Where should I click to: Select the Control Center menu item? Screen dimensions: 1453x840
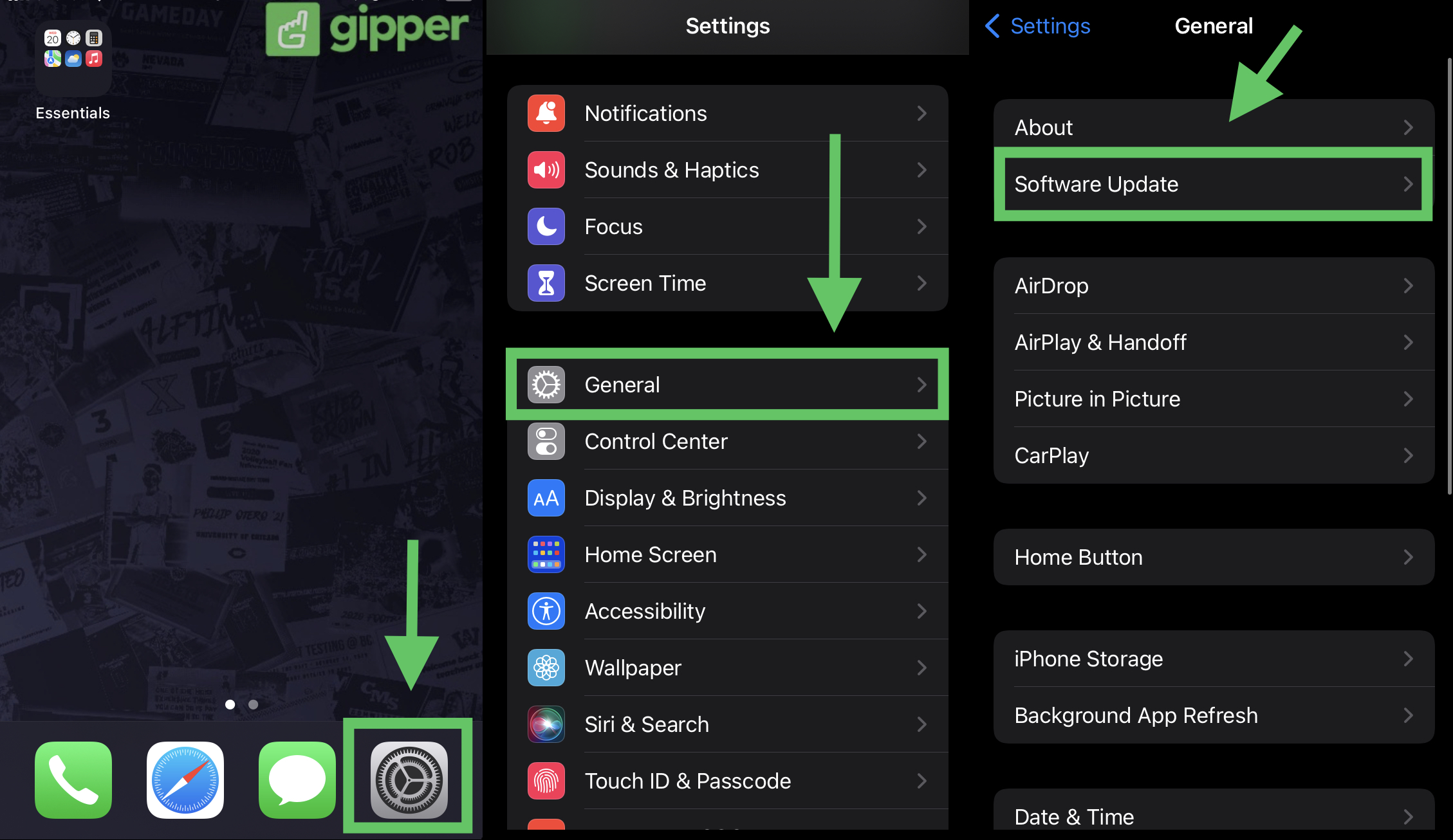(727, 440)
